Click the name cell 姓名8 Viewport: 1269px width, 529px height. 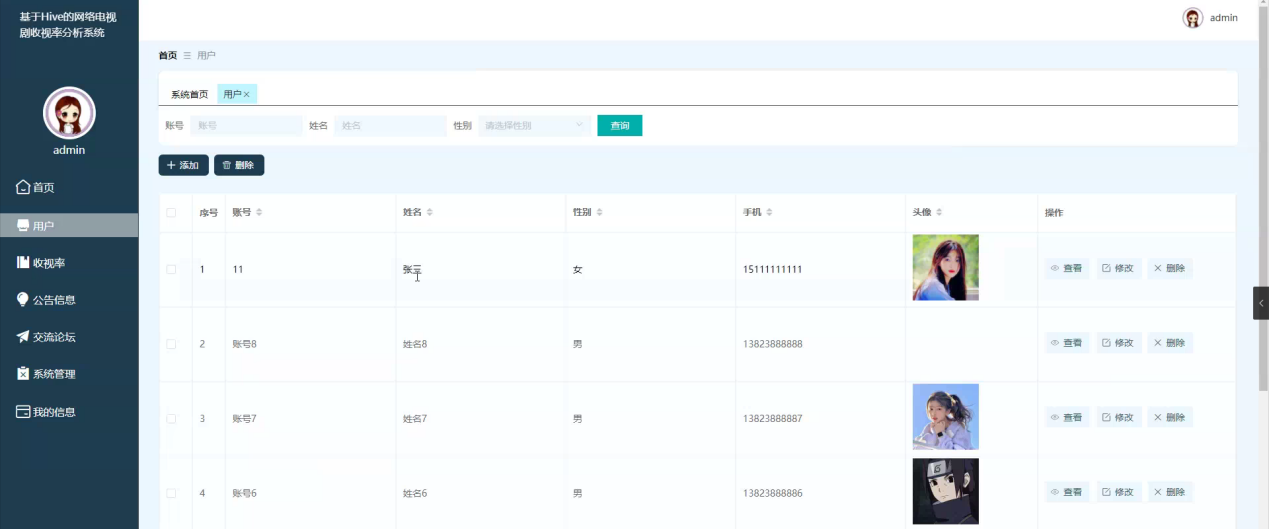pos(415,344)
